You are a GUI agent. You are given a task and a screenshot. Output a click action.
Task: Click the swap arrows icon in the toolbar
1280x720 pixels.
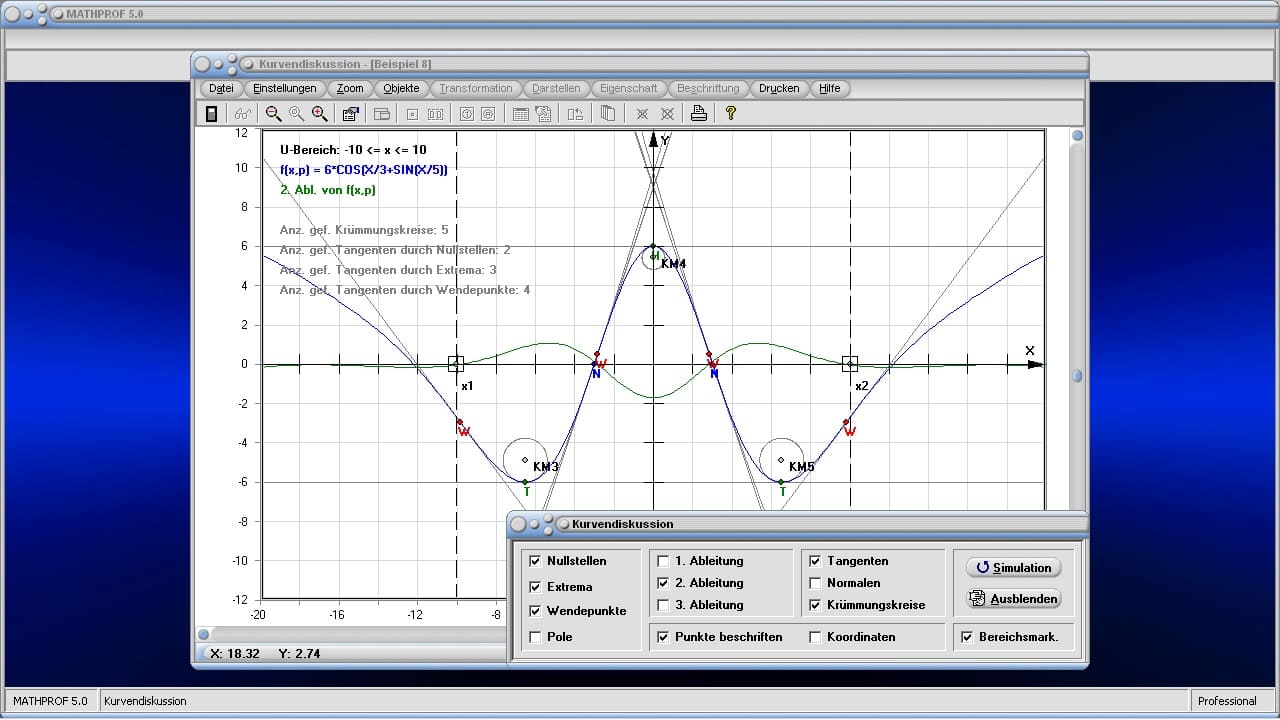[575, 114]
